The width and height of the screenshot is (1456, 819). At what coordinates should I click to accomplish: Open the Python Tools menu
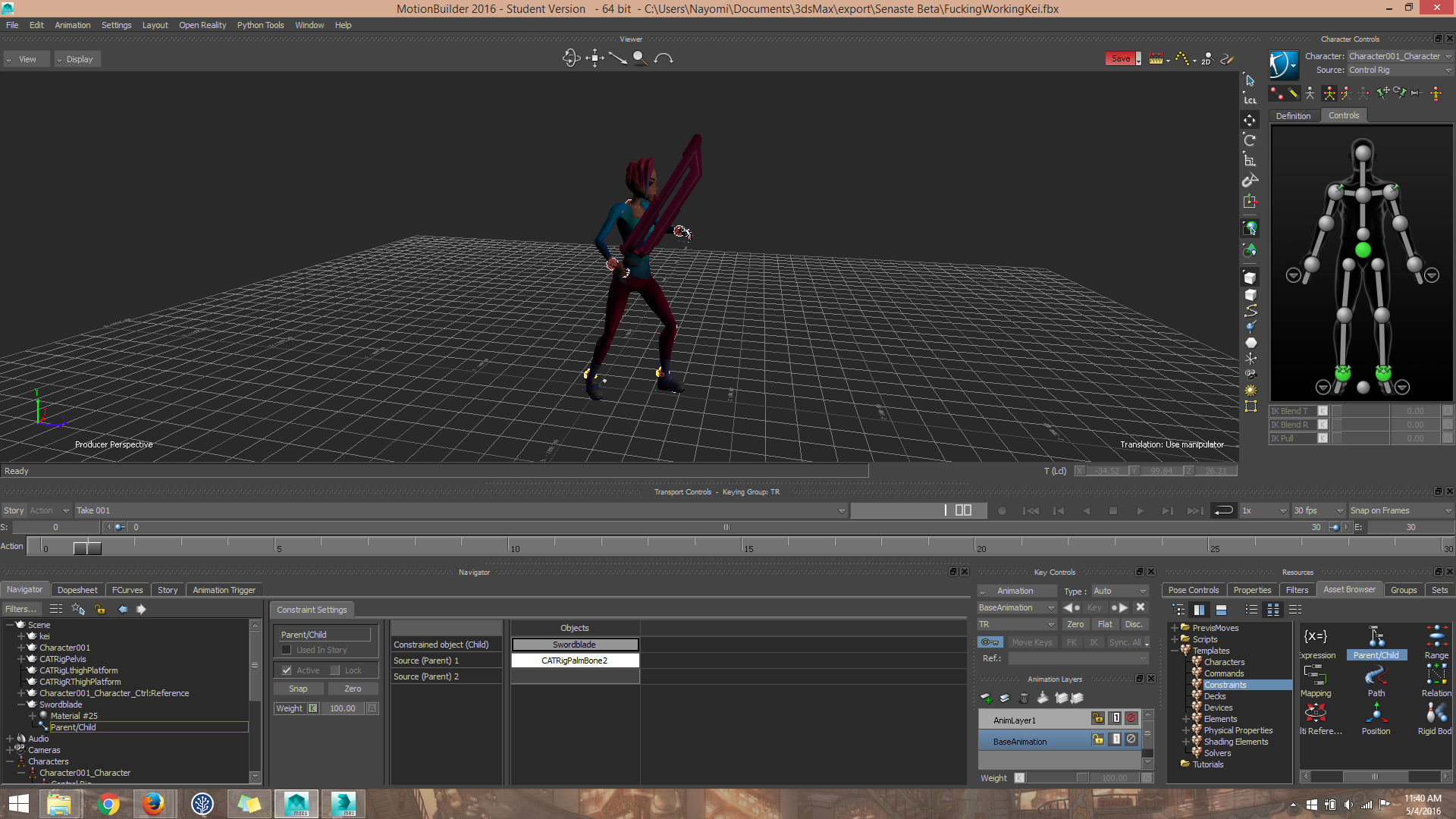[260, 25]
